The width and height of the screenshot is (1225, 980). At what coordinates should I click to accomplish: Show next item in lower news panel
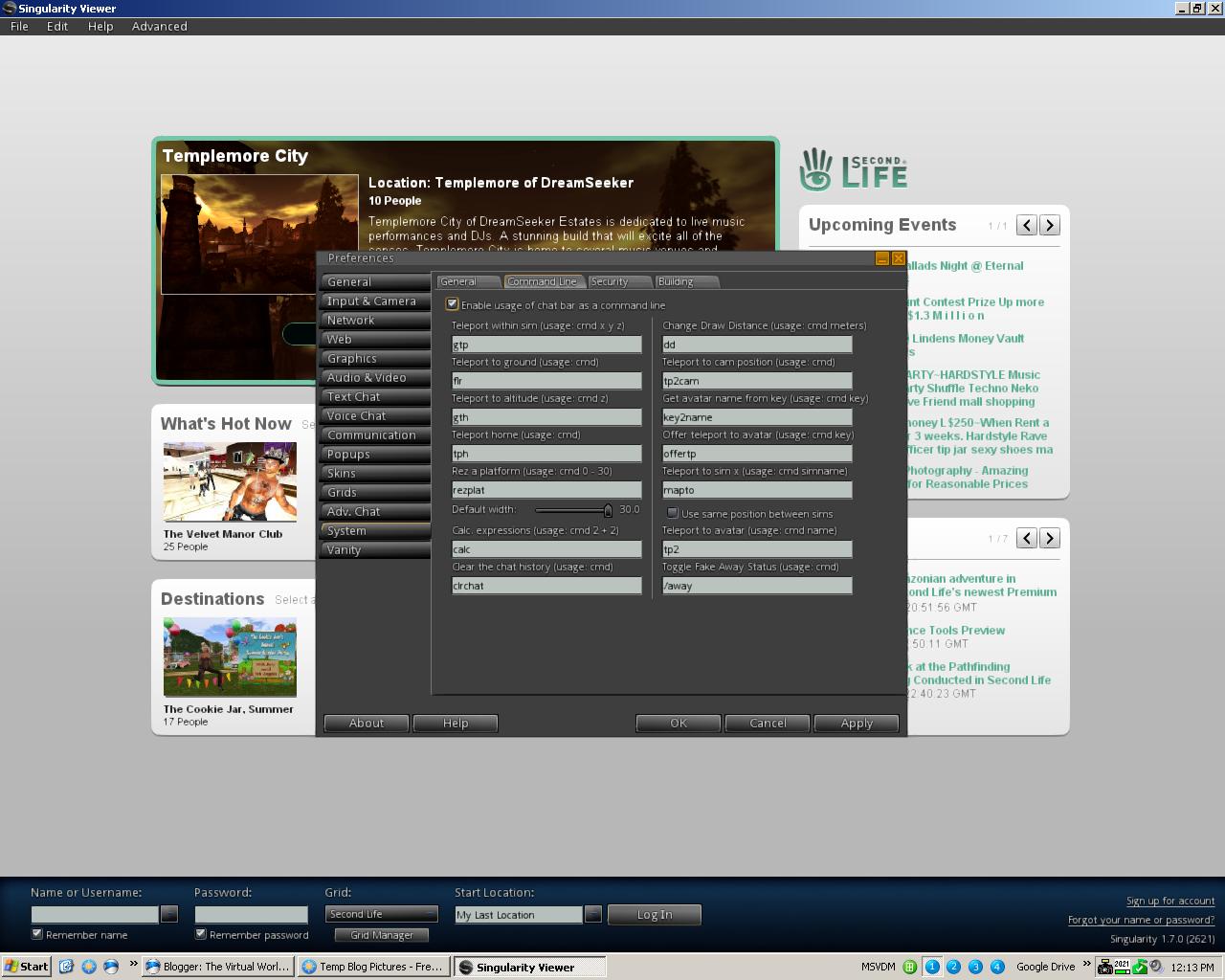click(x=1050, y=538)
